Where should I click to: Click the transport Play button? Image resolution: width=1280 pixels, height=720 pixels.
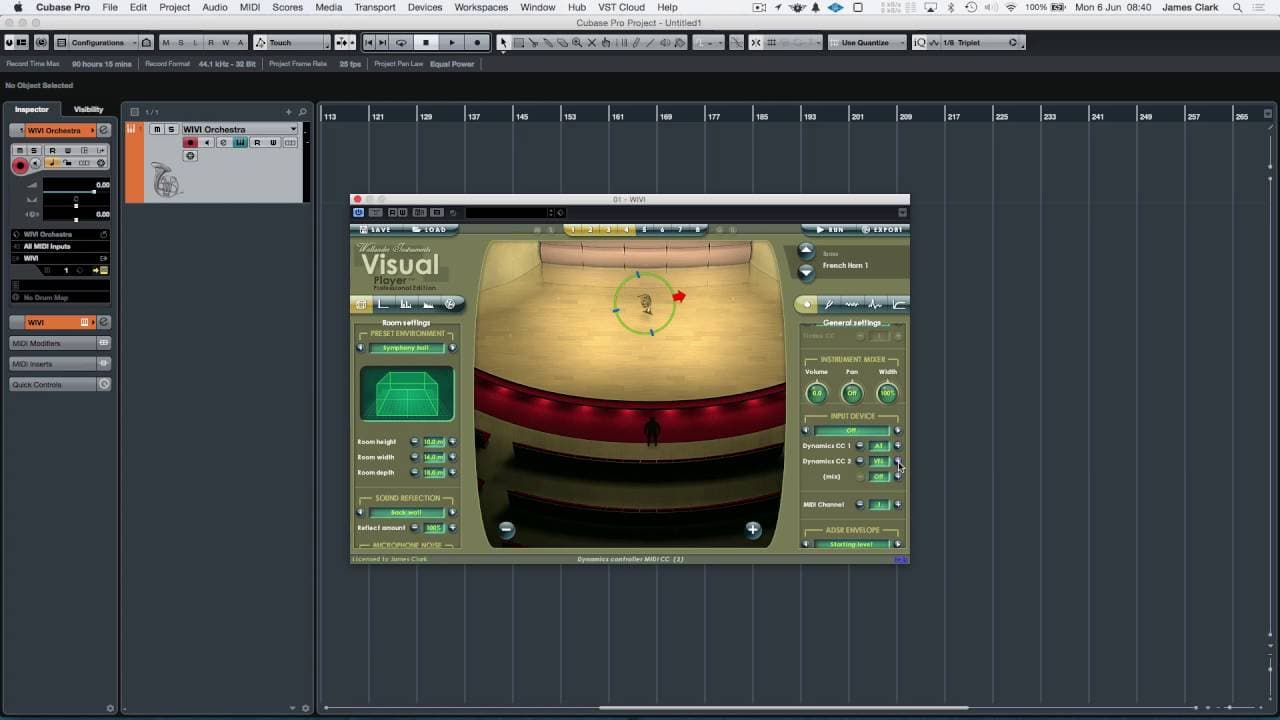click(452, 43)
